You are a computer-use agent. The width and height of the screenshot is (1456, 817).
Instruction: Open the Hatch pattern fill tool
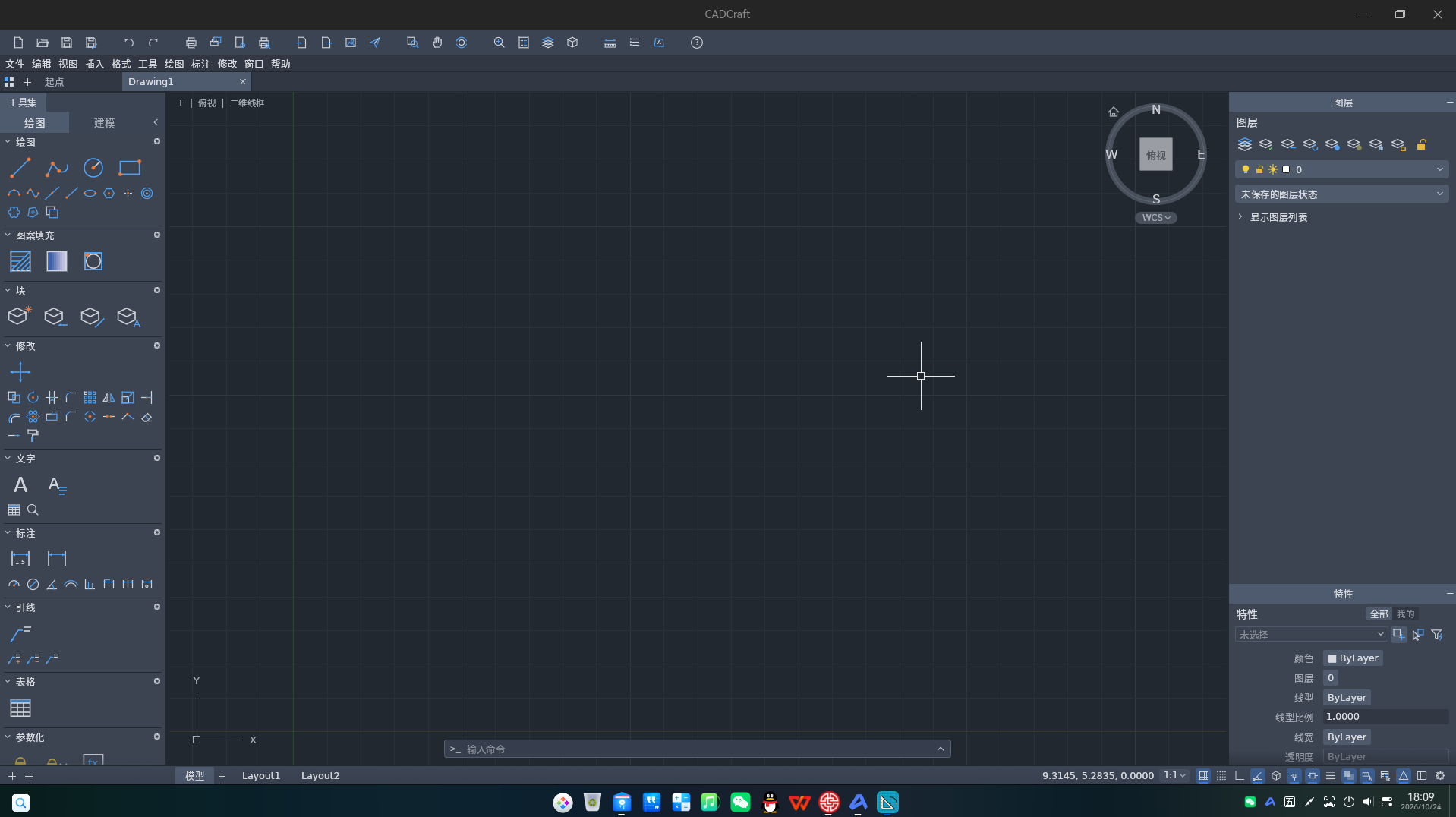click(x=20, y=261)
